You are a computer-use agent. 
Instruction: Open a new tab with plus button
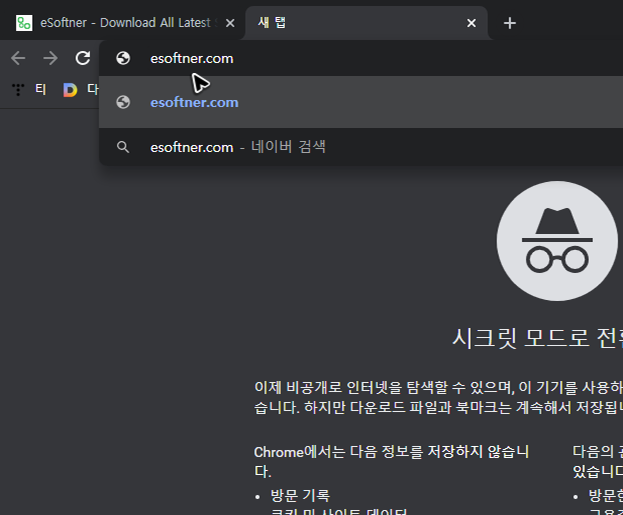(x=510, y=23)
